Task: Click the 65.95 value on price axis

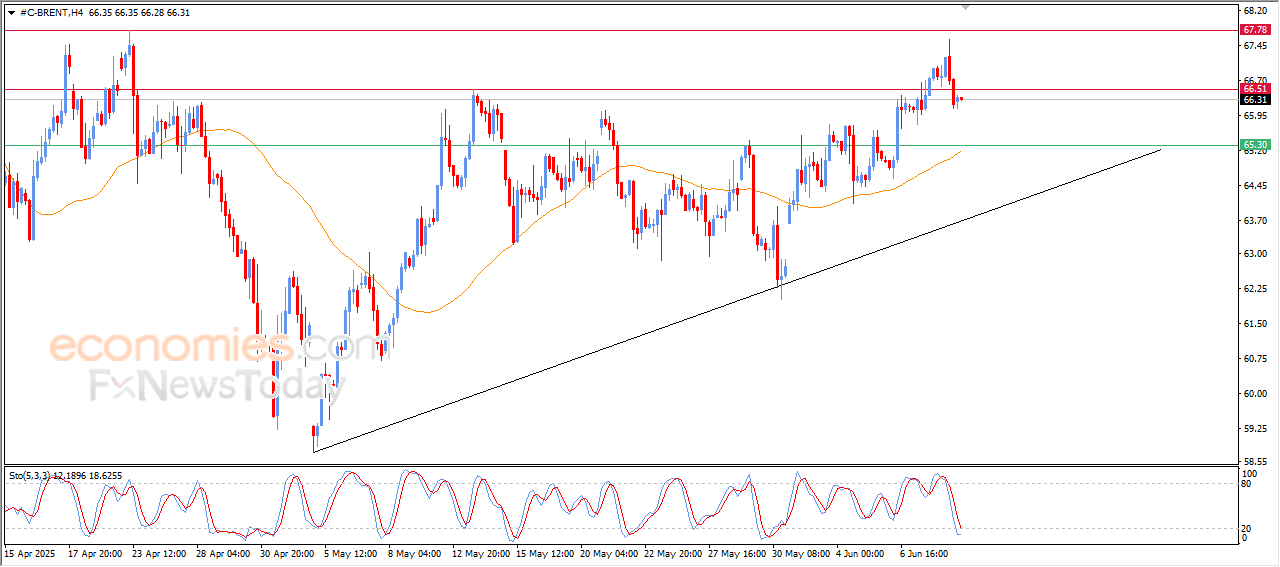Action: [x=1255, y=115]
